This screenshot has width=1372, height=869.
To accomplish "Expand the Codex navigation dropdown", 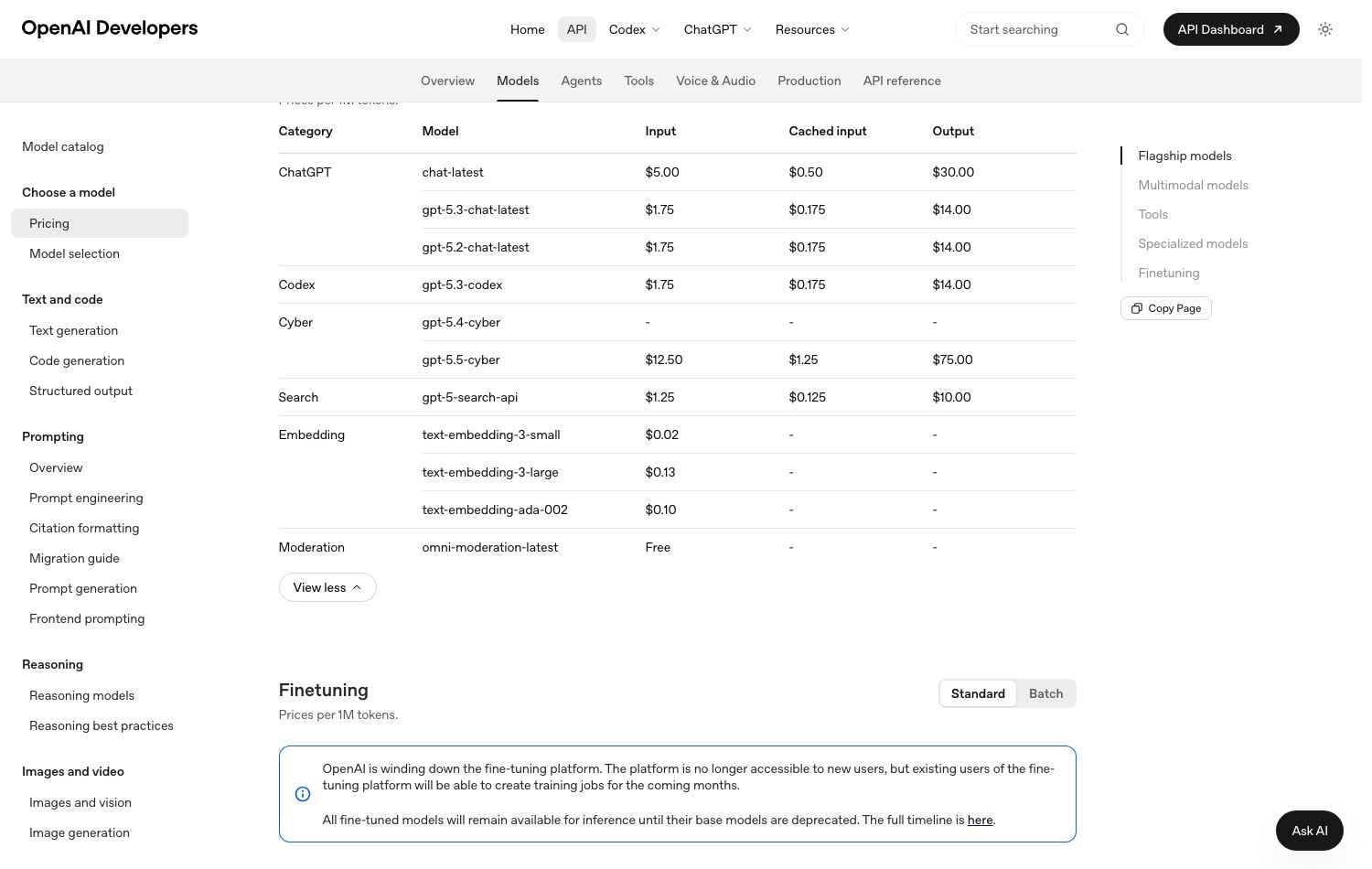I will 635,29.
